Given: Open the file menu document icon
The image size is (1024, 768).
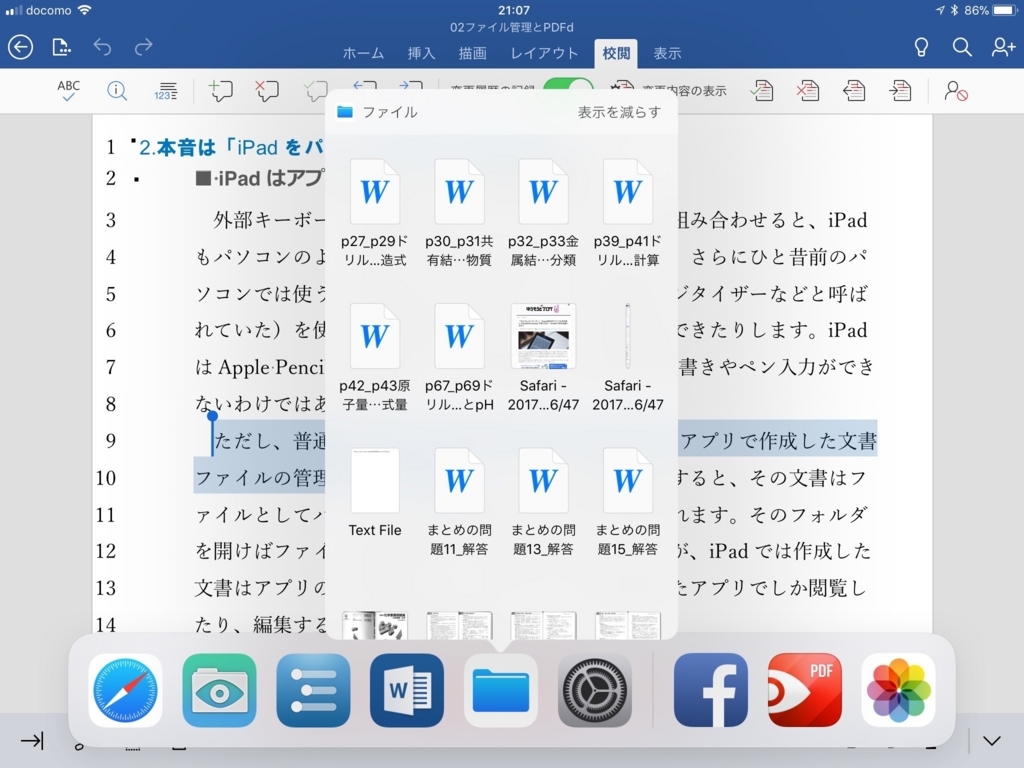Looking at the screenshot, I should (x=61, y=47).
